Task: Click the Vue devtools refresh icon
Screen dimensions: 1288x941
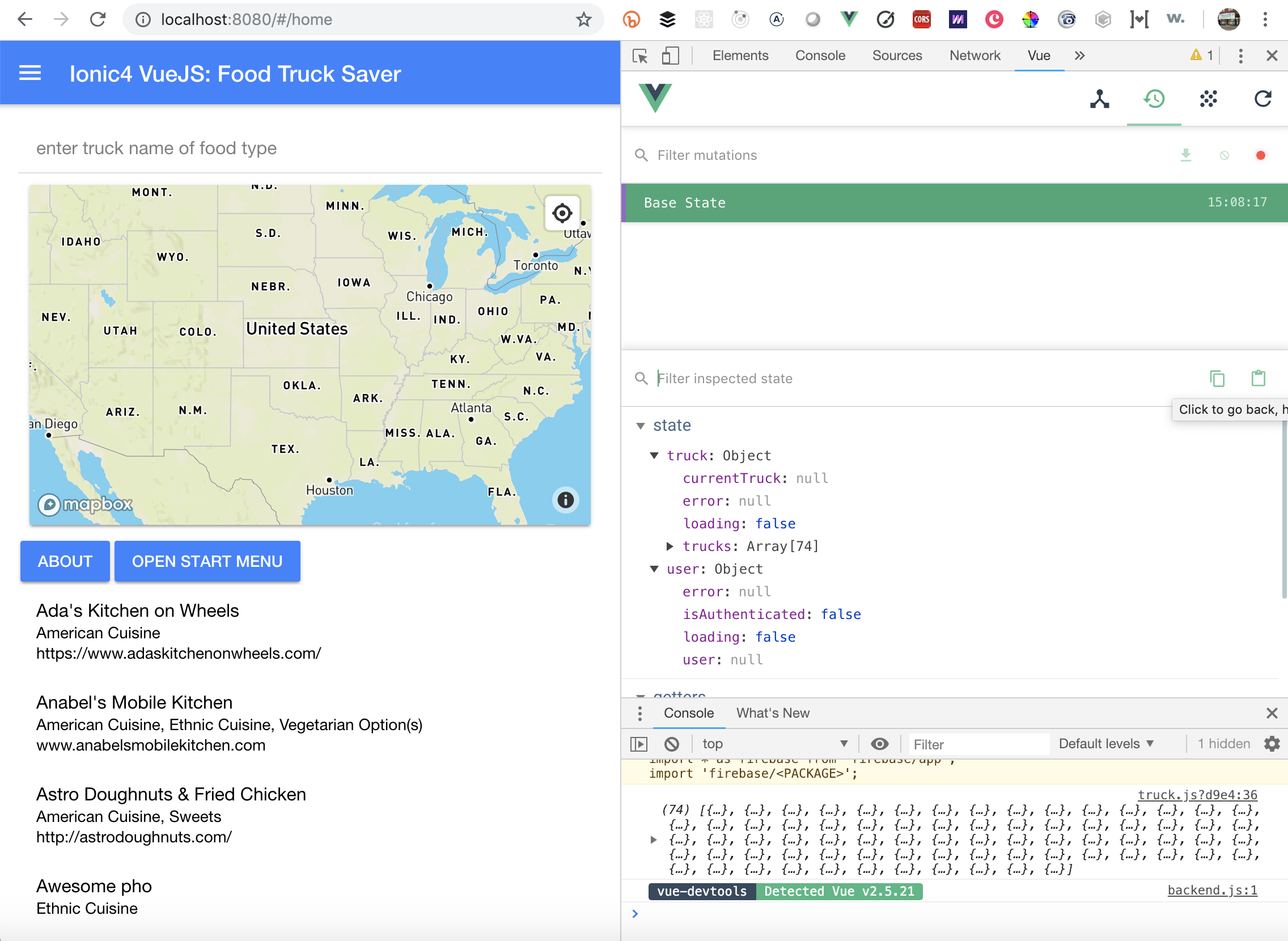Action: point(1262,99)
